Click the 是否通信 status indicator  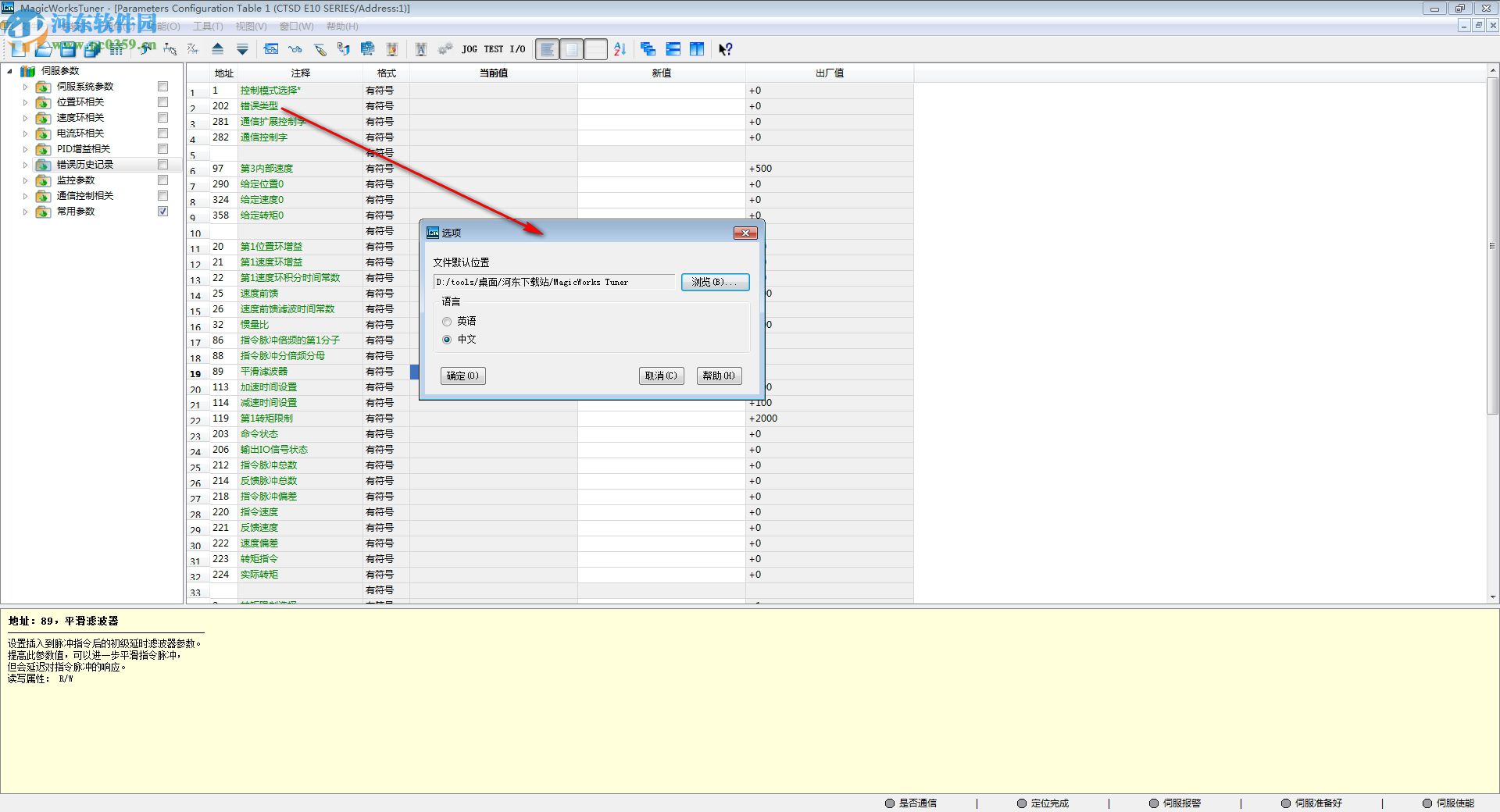click(x=911, y=803)
